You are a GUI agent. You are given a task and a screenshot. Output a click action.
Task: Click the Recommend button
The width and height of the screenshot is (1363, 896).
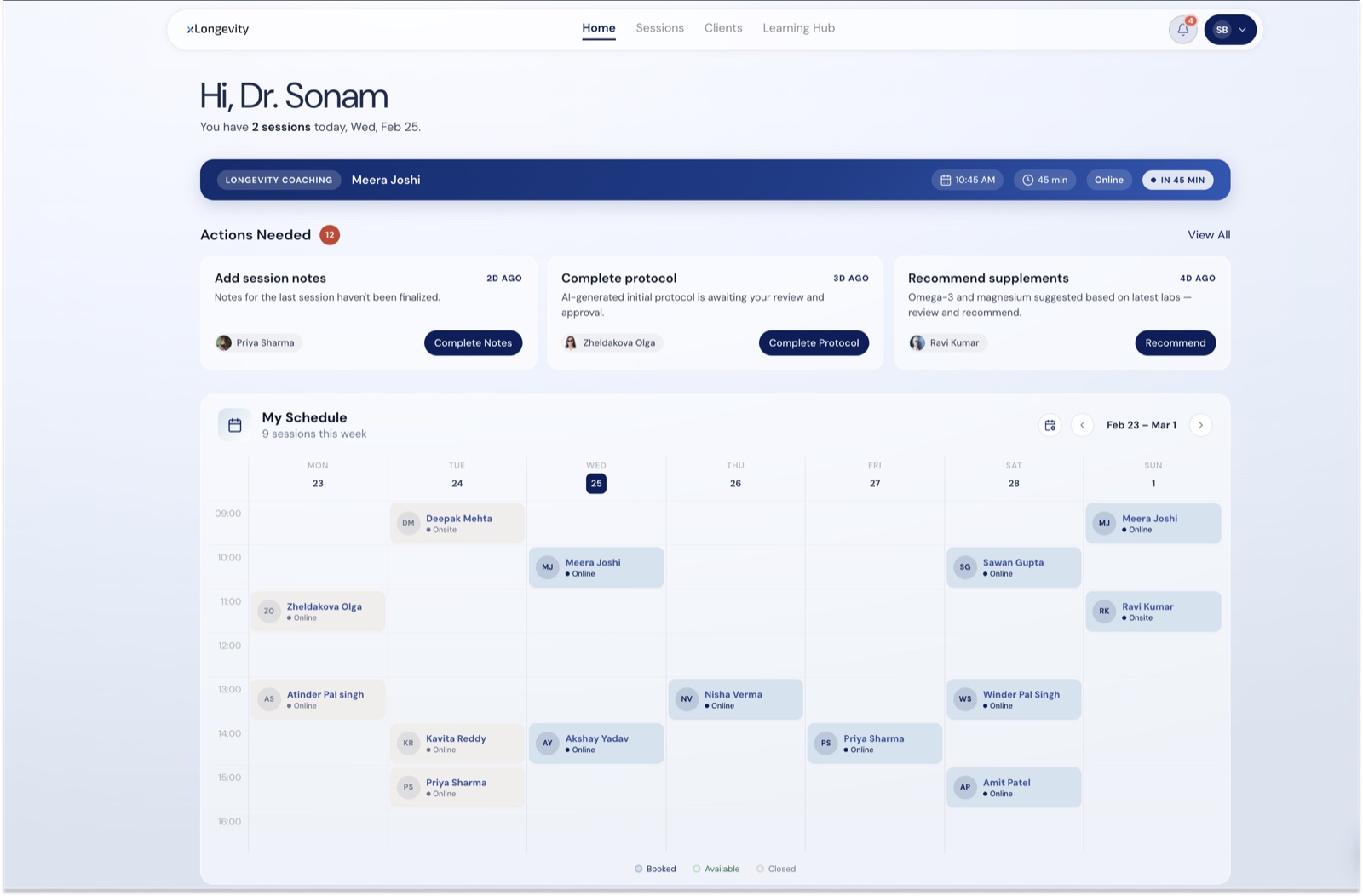click(1175, 343)
